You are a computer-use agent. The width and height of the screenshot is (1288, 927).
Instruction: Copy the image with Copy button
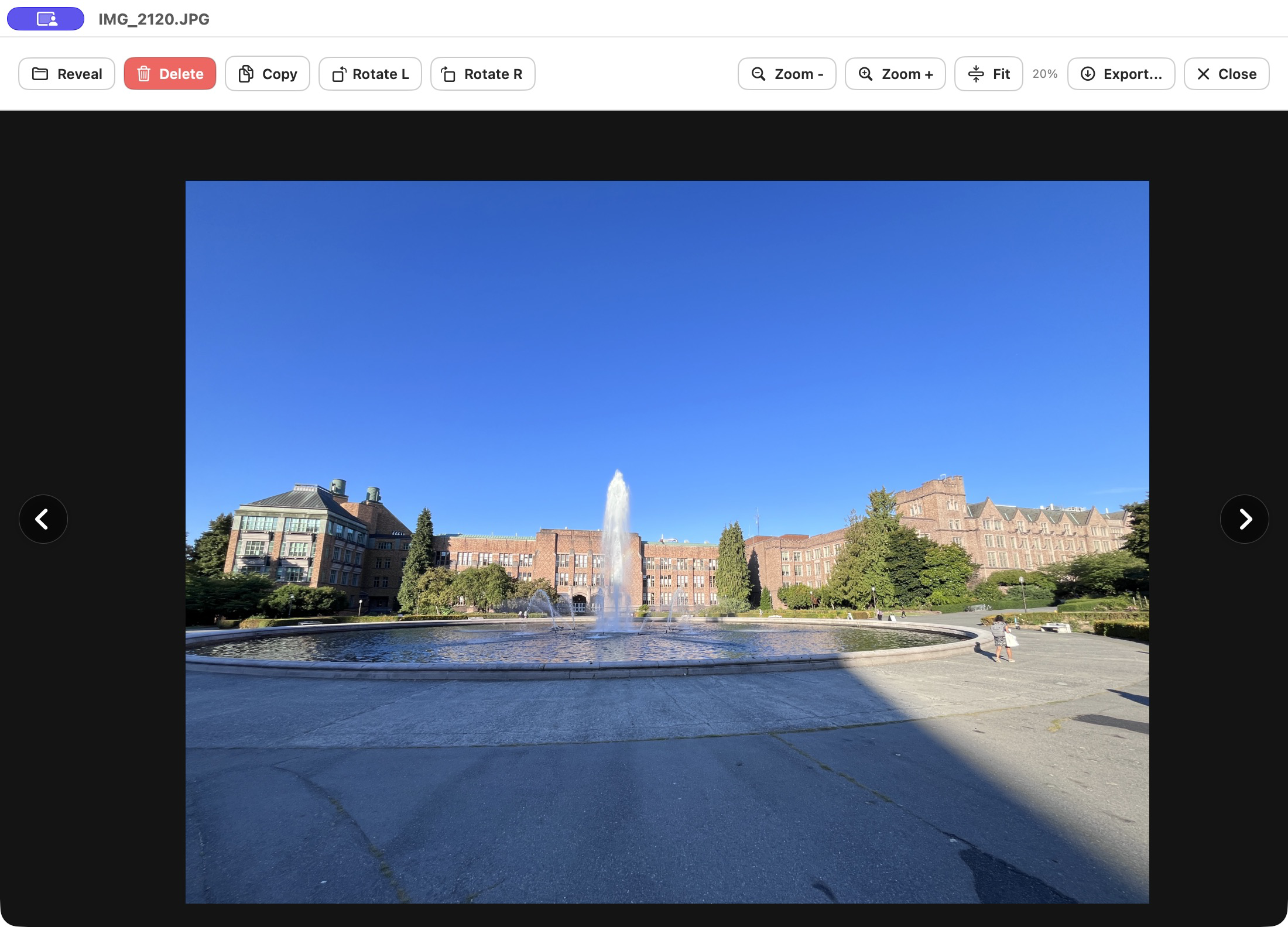coord(268,74)
